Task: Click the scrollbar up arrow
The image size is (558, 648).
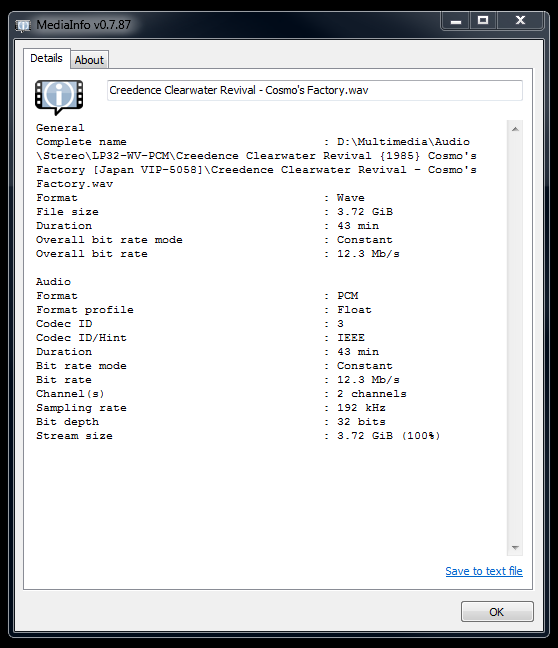Action: click(515, 129)
